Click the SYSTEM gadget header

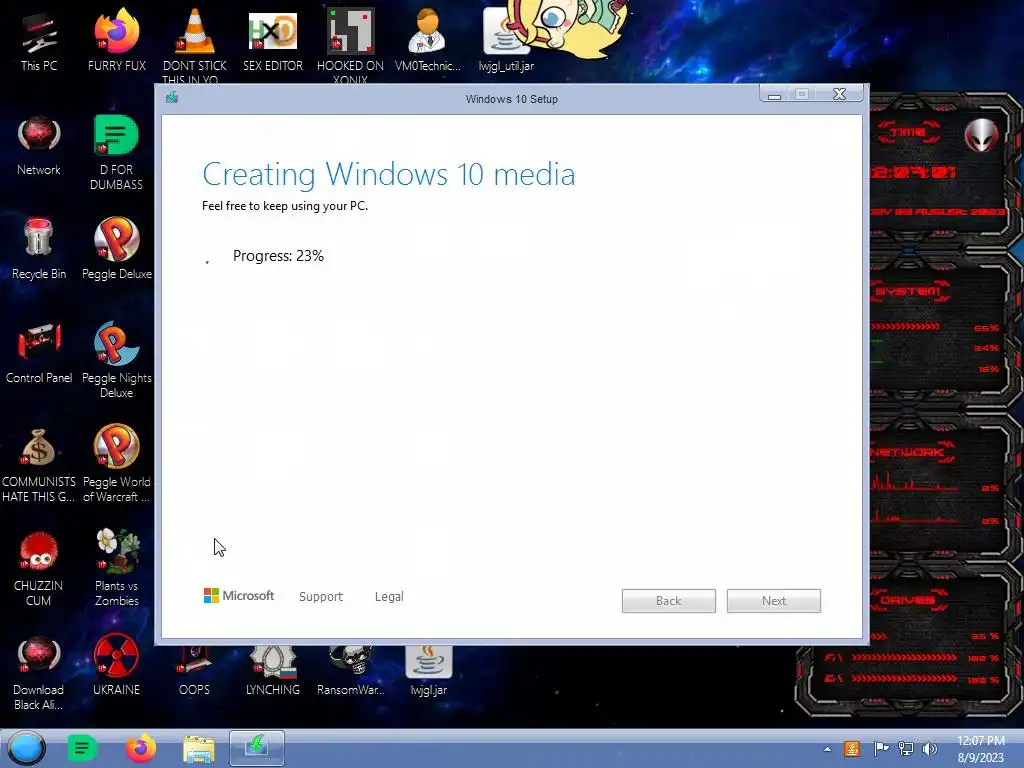pos(909,291)
